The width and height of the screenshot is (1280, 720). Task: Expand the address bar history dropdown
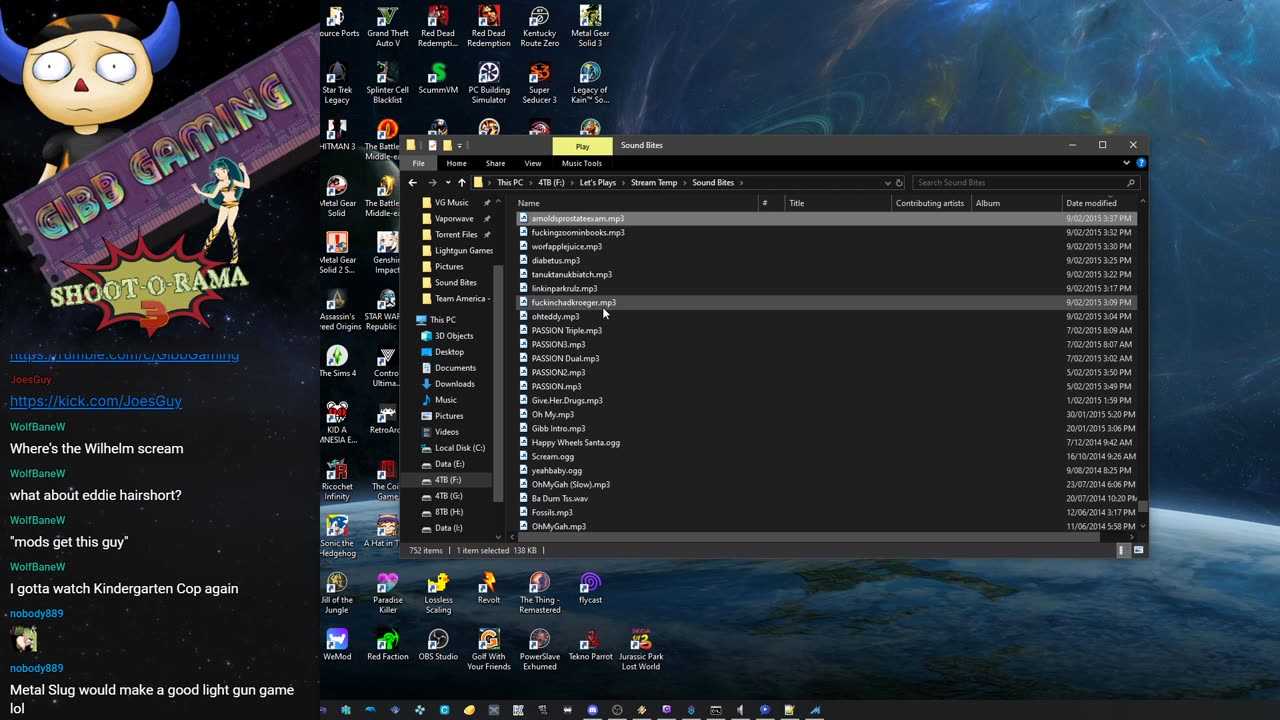887,183
